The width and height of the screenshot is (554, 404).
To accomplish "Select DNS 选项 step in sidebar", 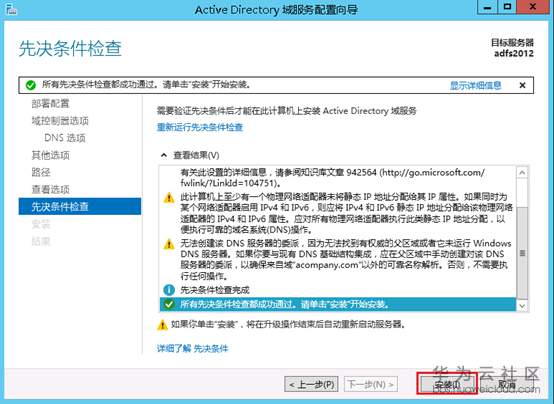I will (65, 138).
